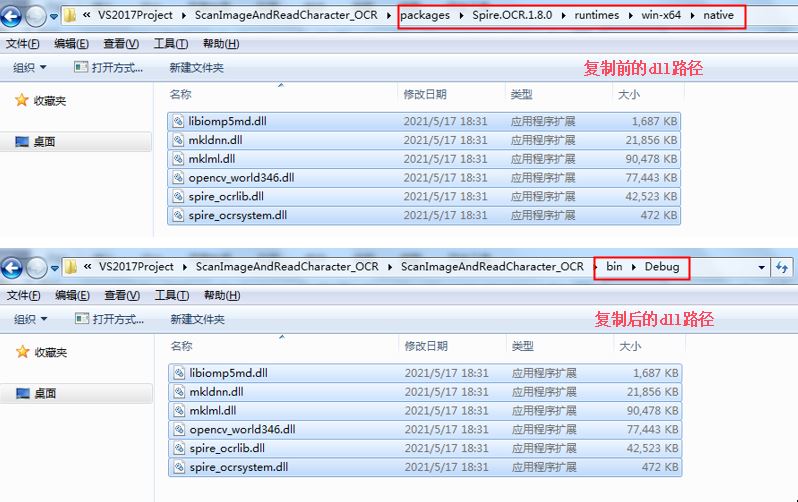
Task: Select spire_ocrsystem.dll icon in native folder
Action: 178,215
